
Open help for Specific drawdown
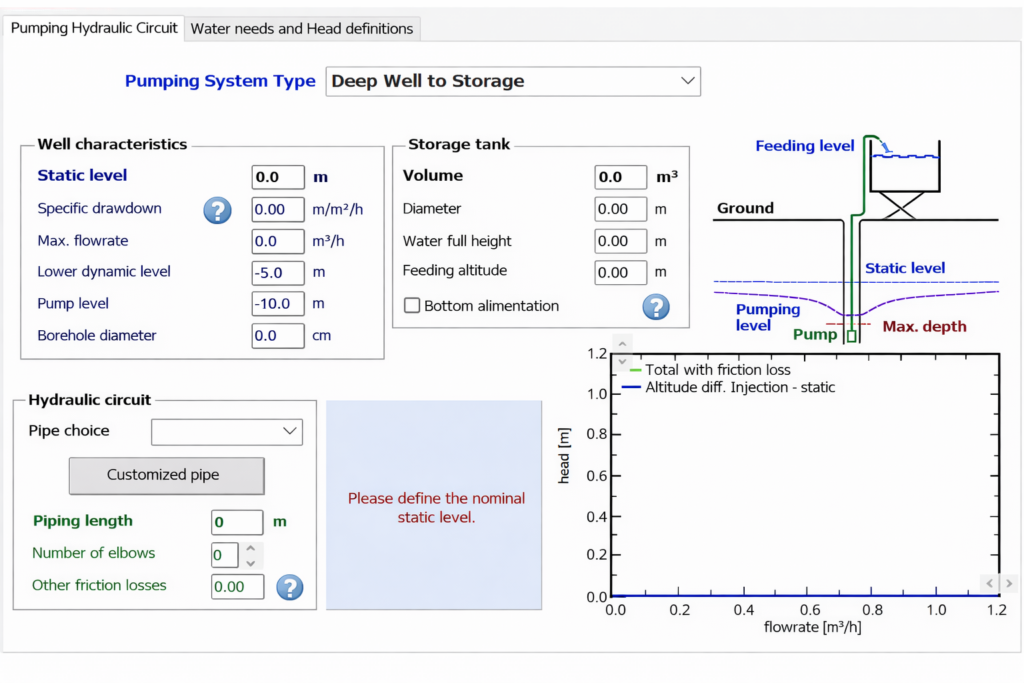(217, 211)
